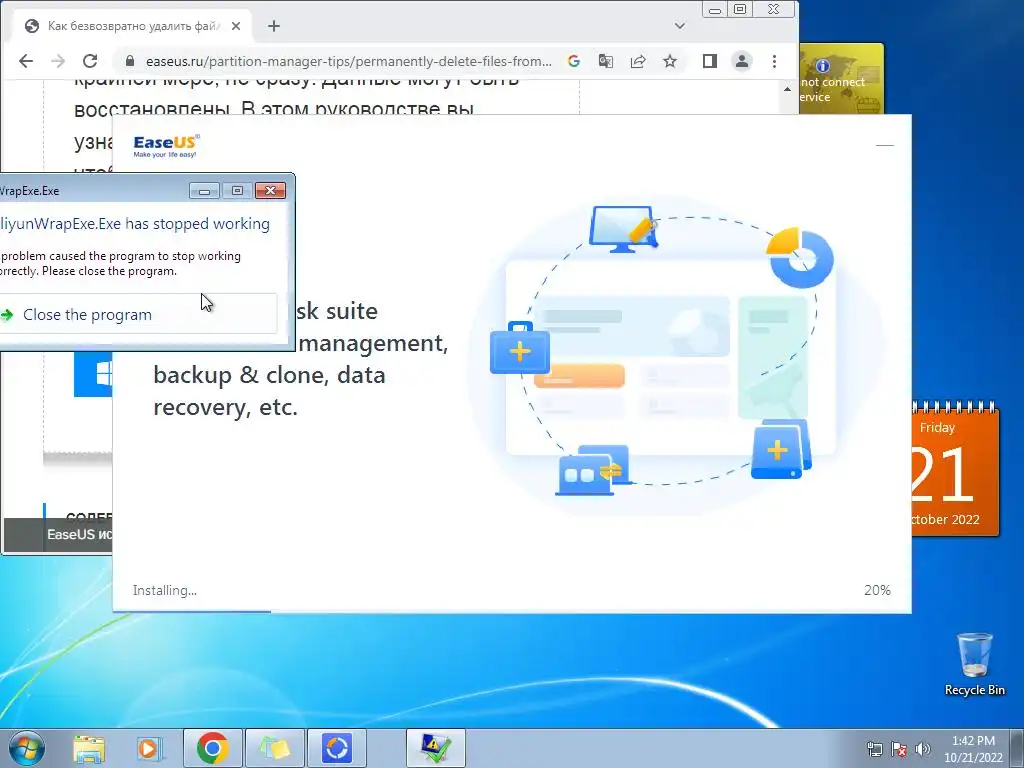The image size is (1024, 768).
Task: Click the installer progress bar
Action: pyautogui.click(x=512, y=612)
